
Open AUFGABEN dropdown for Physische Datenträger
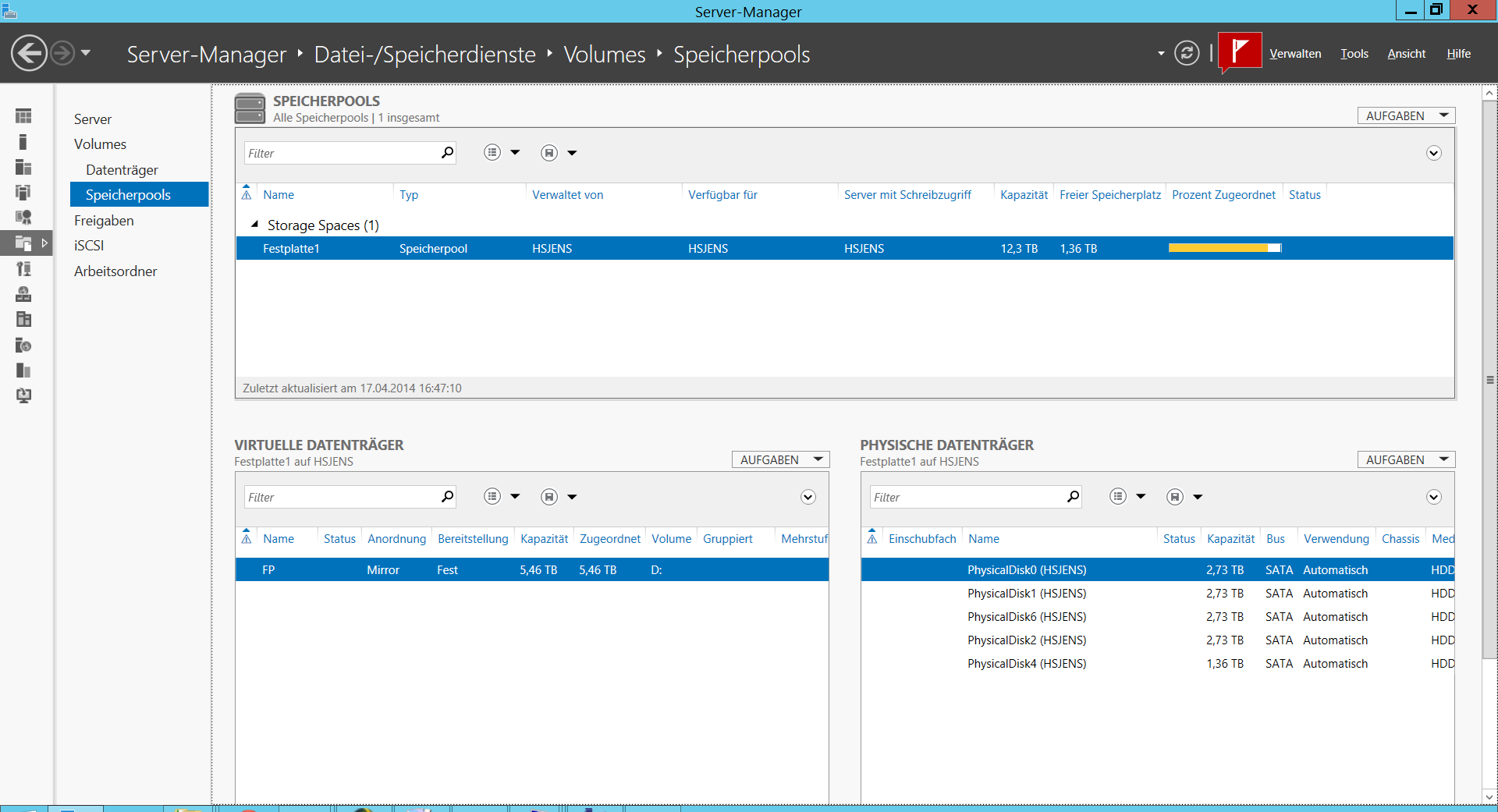click(1406, 459)
